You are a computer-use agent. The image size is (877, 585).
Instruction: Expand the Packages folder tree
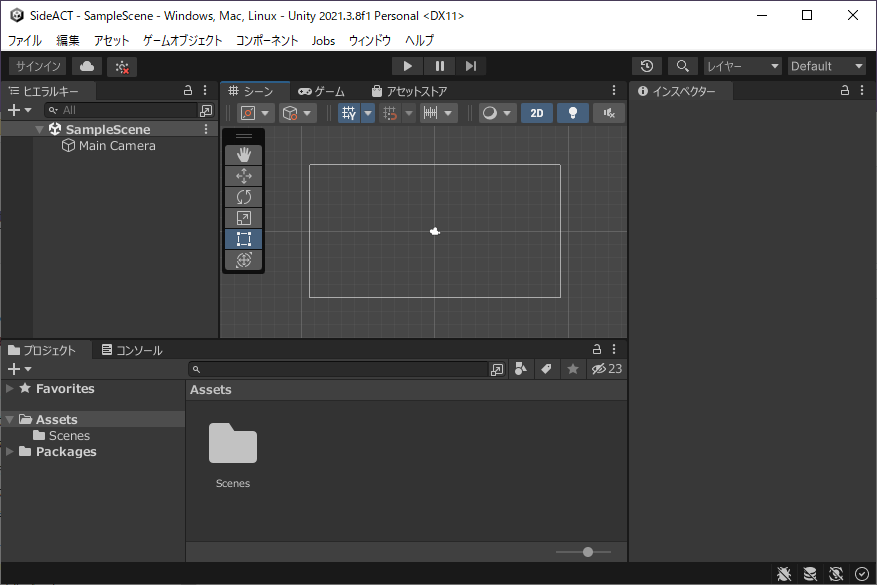[x=10, y=451]
